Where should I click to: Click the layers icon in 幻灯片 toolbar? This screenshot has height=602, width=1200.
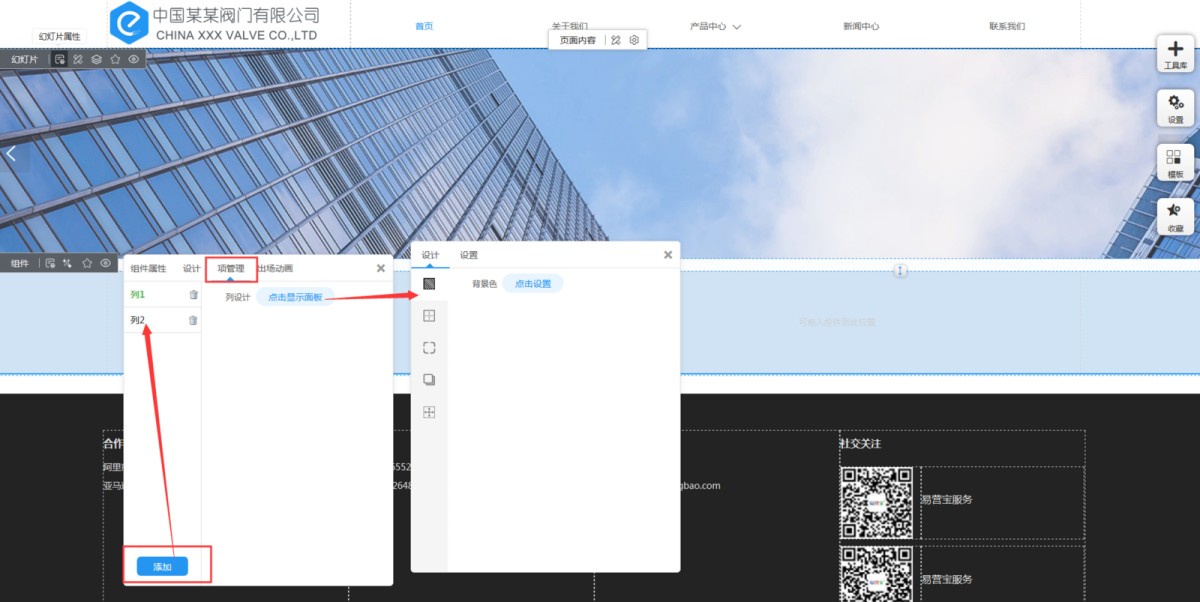97,59
